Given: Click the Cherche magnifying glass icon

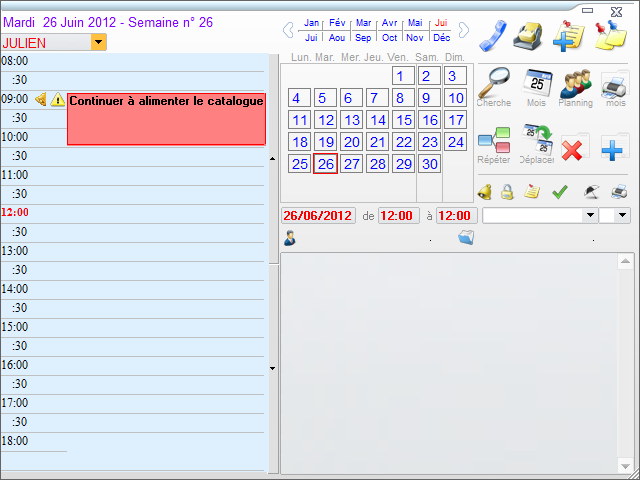Looking at the screenshot, I should coord(493,83).
